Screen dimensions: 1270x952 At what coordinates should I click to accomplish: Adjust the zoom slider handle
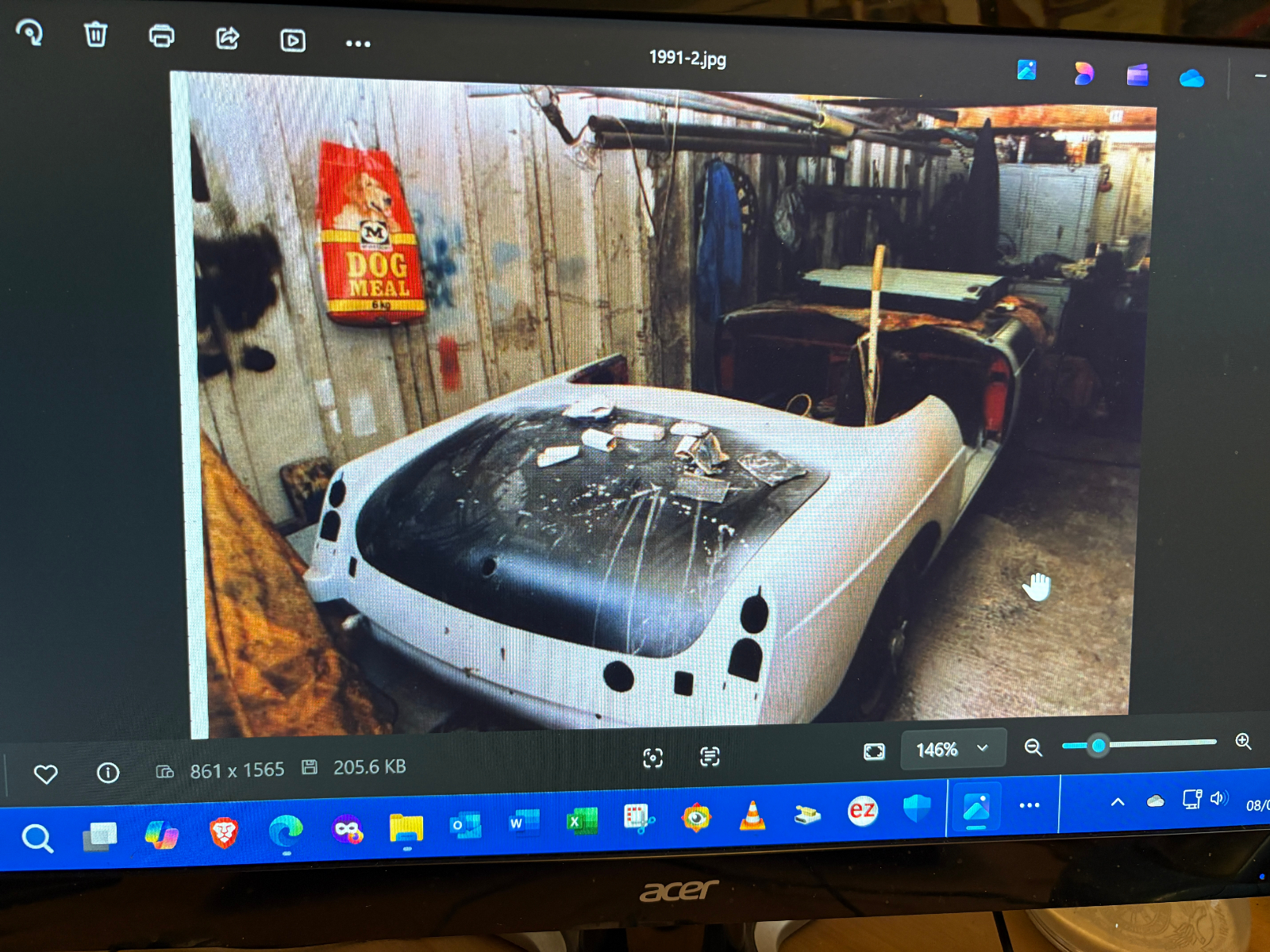[1099, 745]
